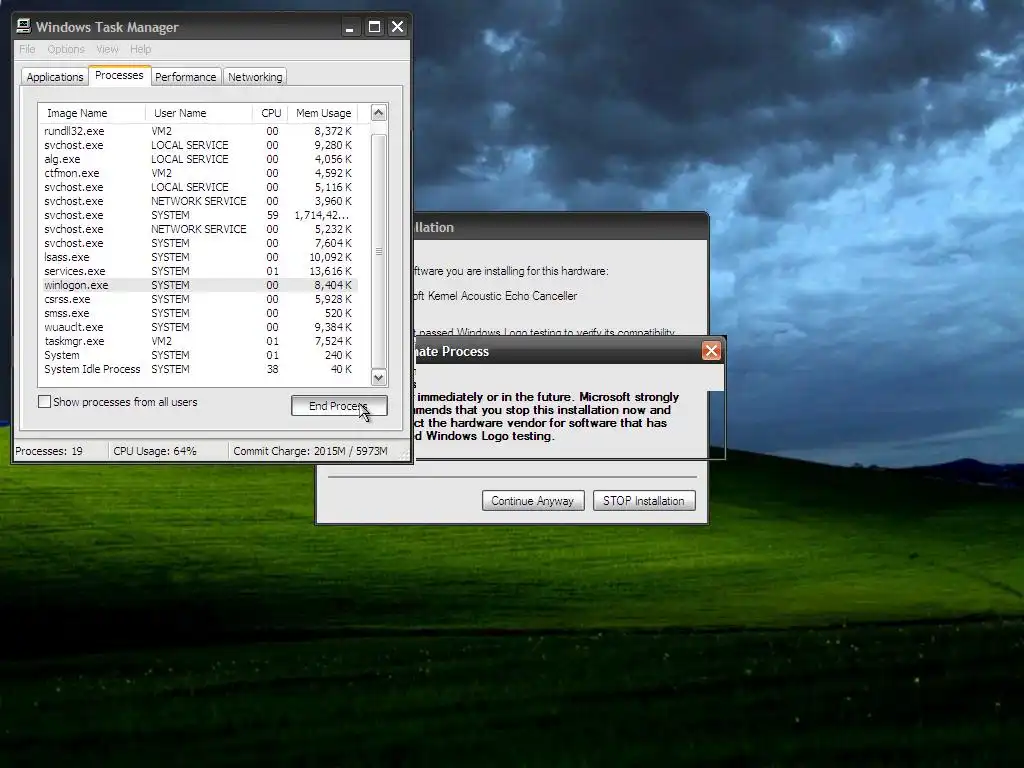Enable Show processes from all users

(44, 402)
